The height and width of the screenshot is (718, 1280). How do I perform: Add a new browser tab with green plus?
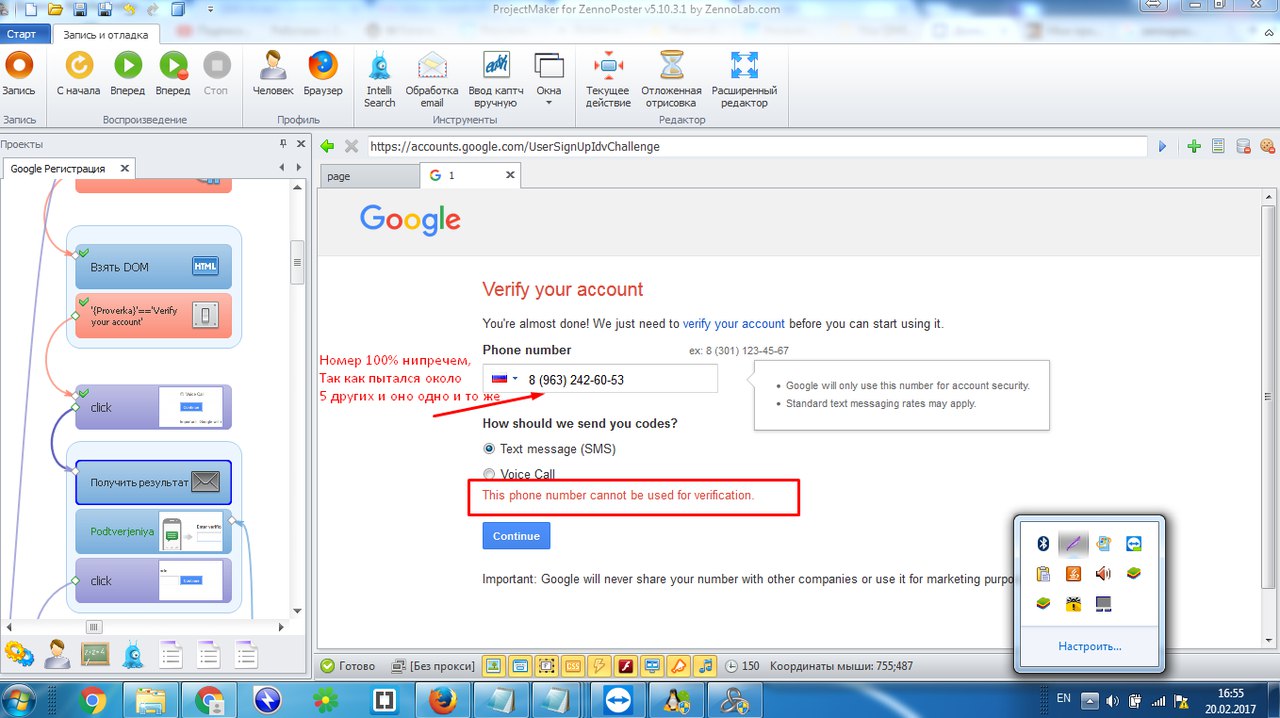(x=1193, y=146)
